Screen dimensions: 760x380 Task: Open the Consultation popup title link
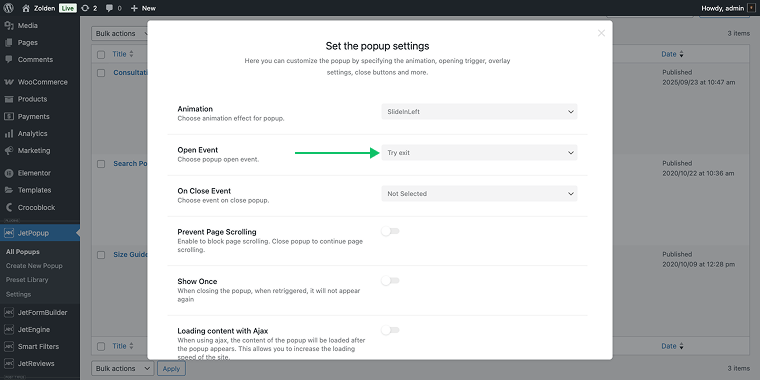130,72
